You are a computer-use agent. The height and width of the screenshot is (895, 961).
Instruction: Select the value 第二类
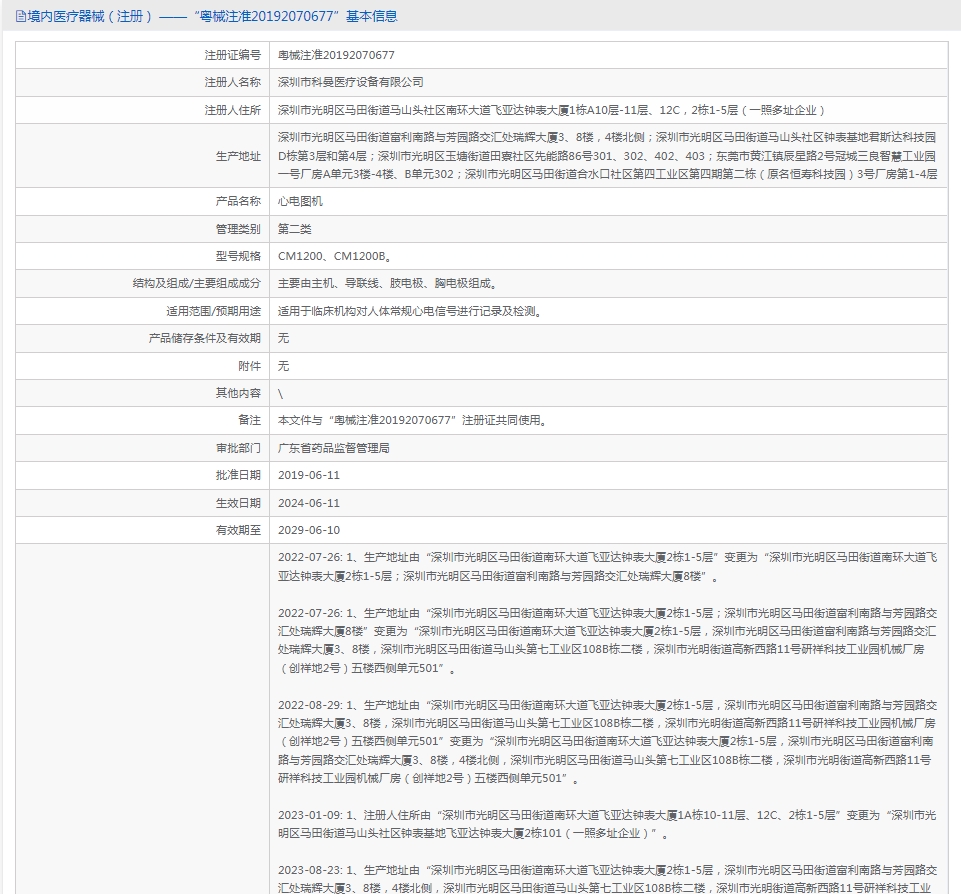coord(295,229)
